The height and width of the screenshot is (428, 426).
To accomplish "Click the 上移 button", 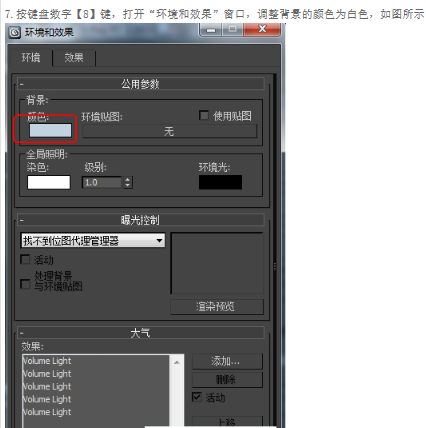I will 227,422.
